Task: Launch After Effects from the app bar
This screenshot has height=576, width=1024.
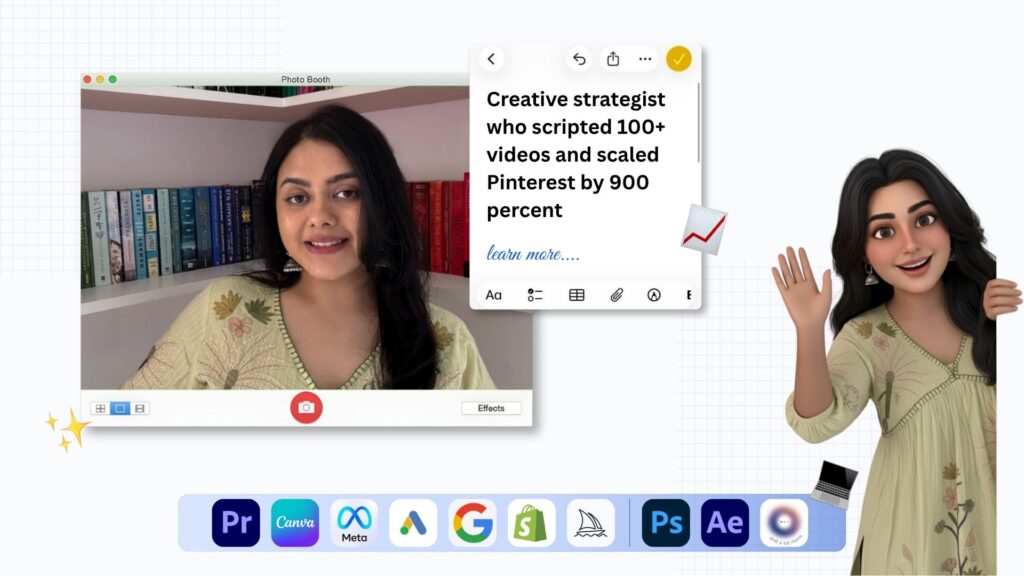Action: pos(724,522)
